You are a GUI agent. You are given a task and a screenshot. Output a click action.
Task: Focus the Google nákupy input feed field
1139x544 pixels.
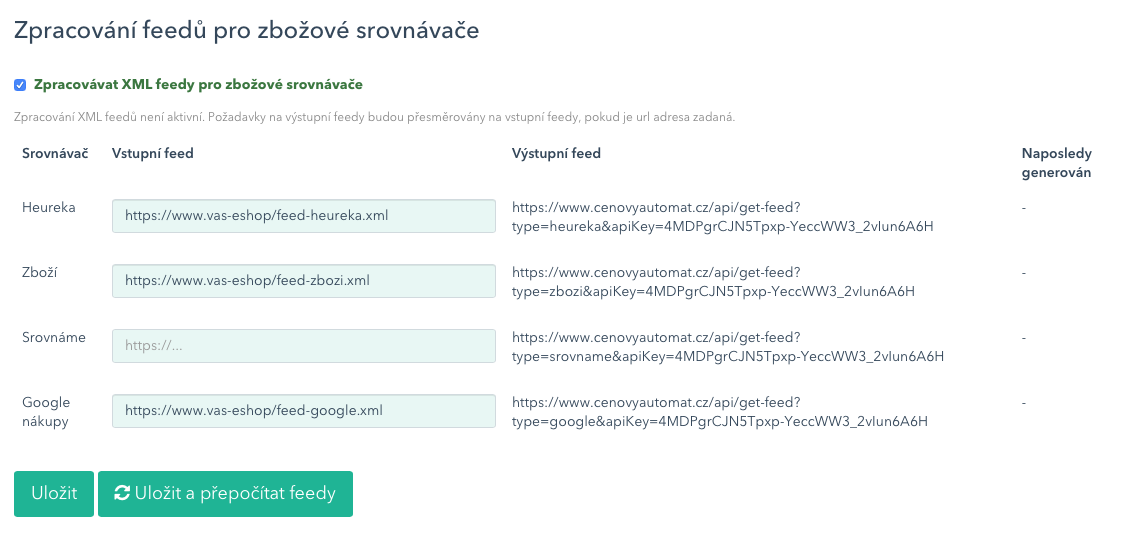pos(304,410)
